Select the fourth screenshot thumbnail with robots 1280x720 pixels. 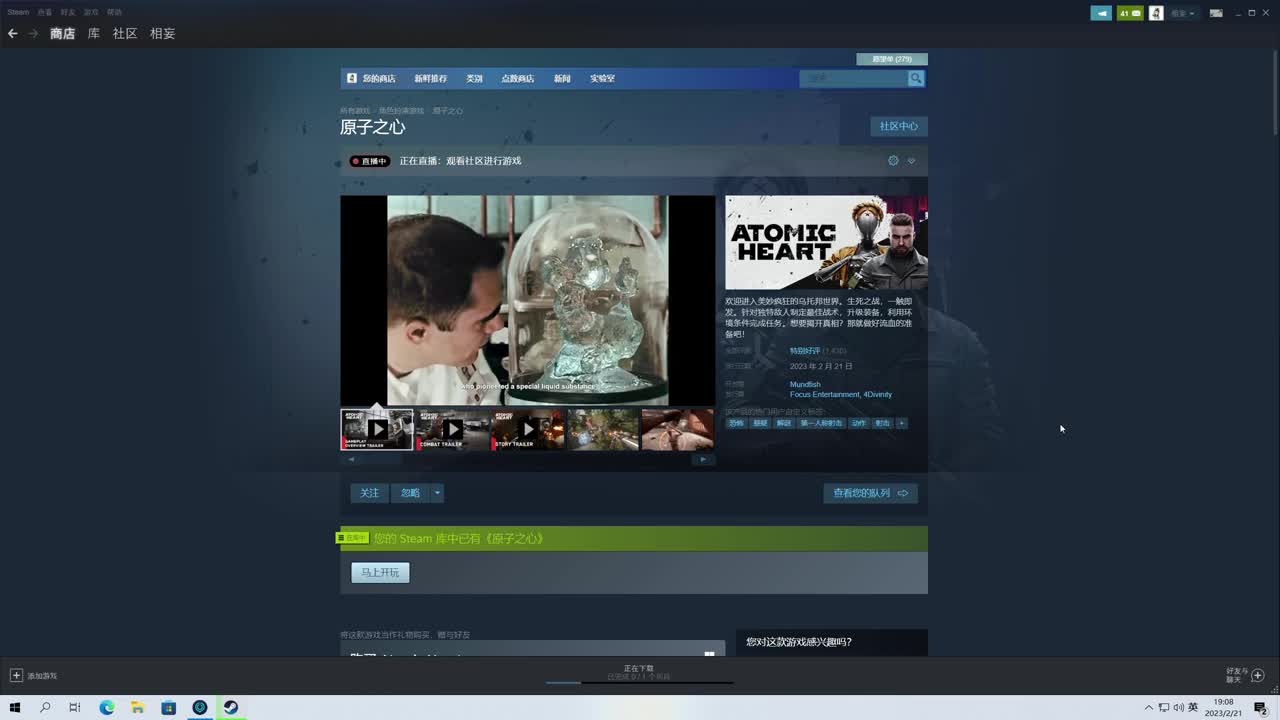pyautogui.click(x=603, y=429)
